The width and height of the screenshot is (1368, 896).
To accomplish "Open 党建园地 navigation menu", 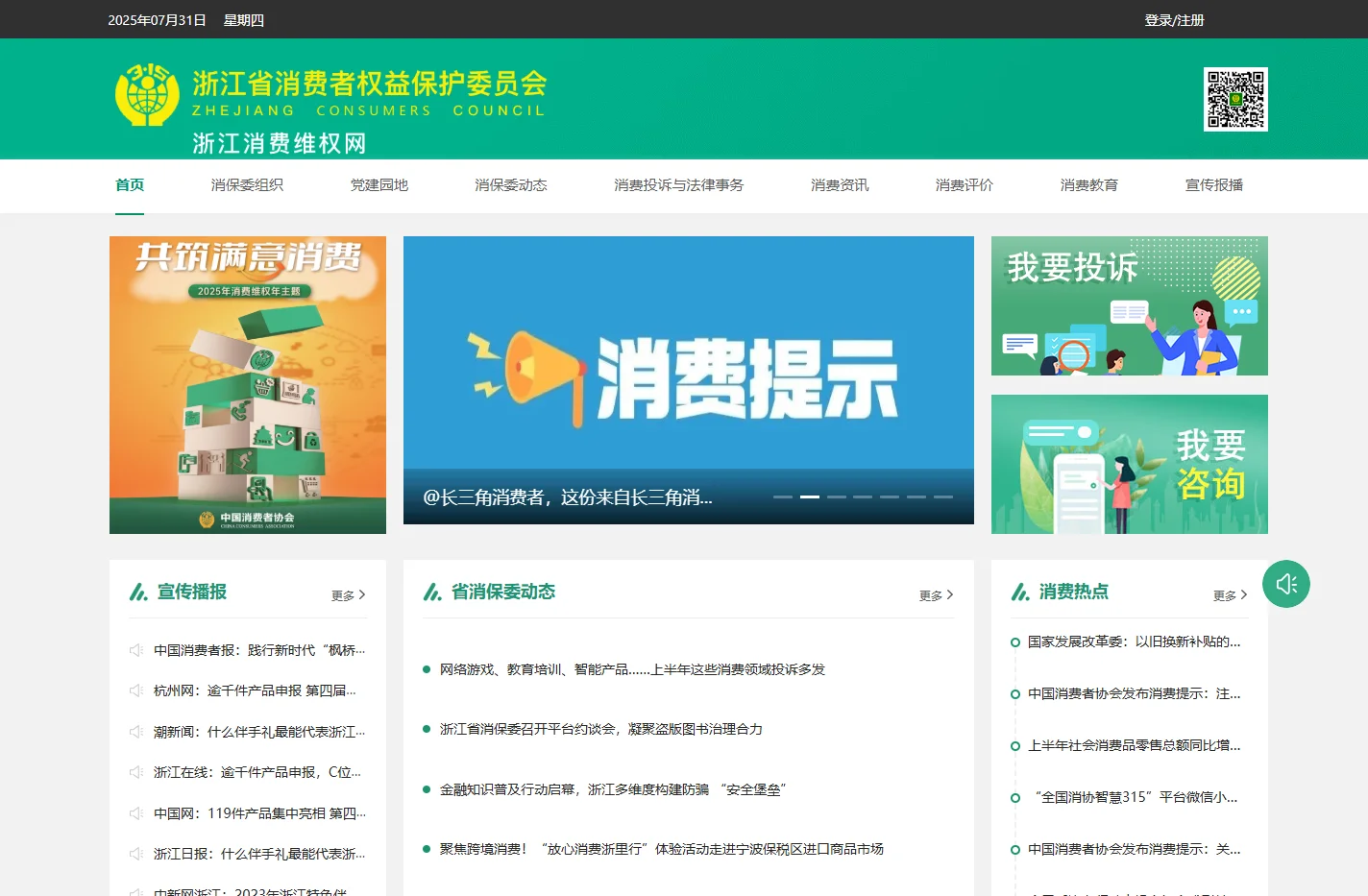I will (x=379, y=185).
